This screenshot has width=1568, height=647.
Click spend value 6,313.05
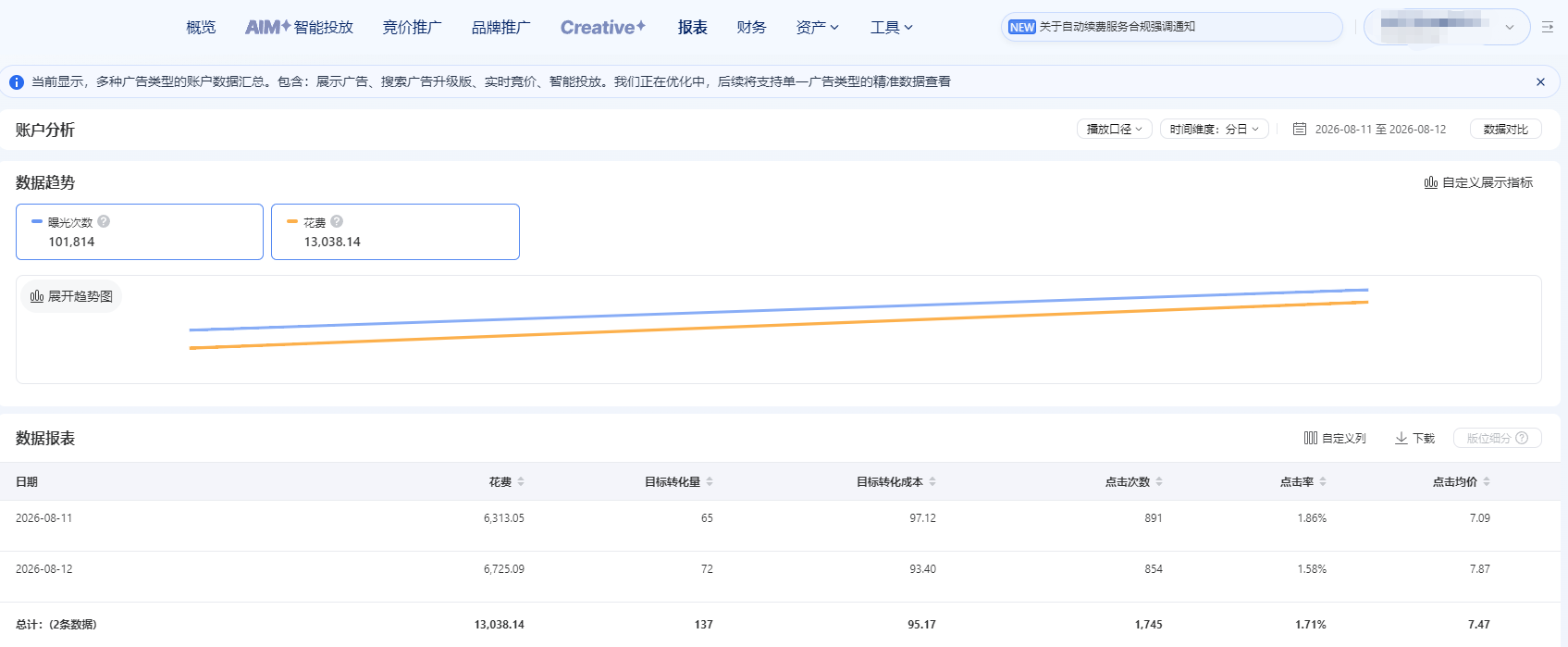point(503,518)
